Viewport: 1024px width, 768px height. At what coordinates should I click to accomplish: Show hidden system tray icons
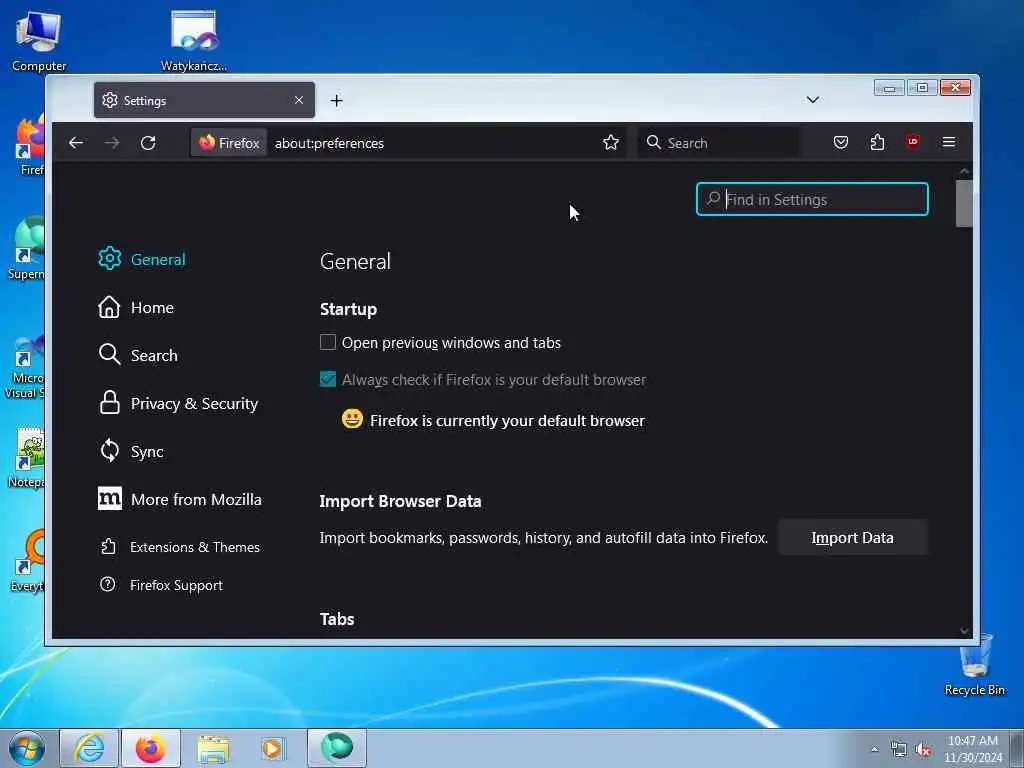[874, 749]
